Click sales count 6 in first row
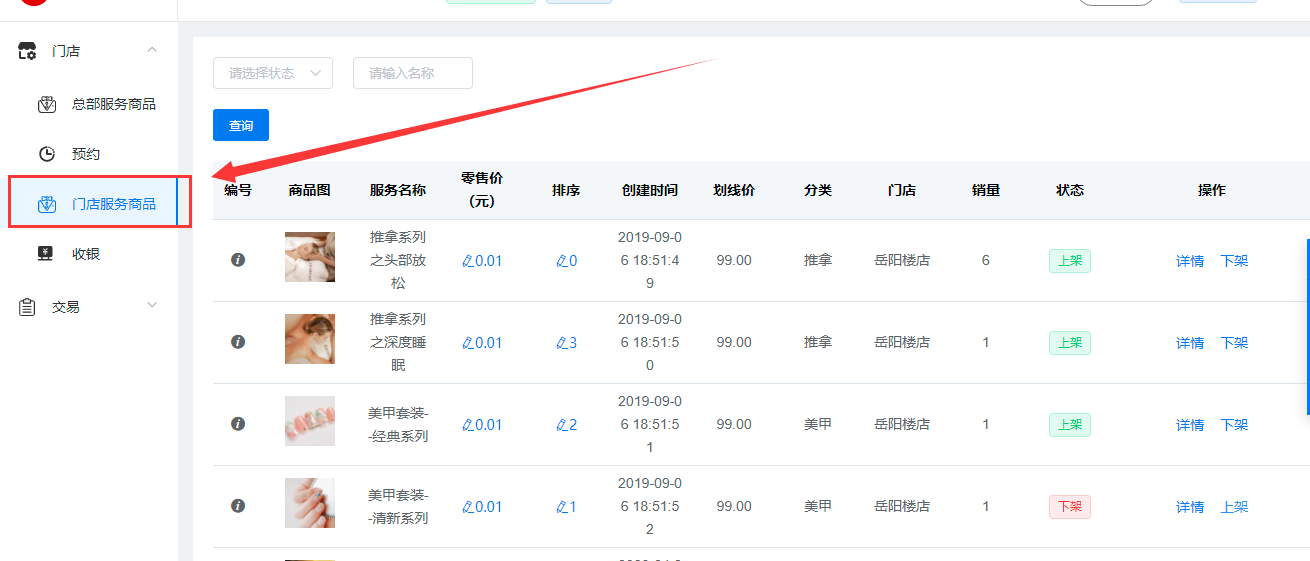The height and width of the screenshot is (561, 1310). (986, 261)
